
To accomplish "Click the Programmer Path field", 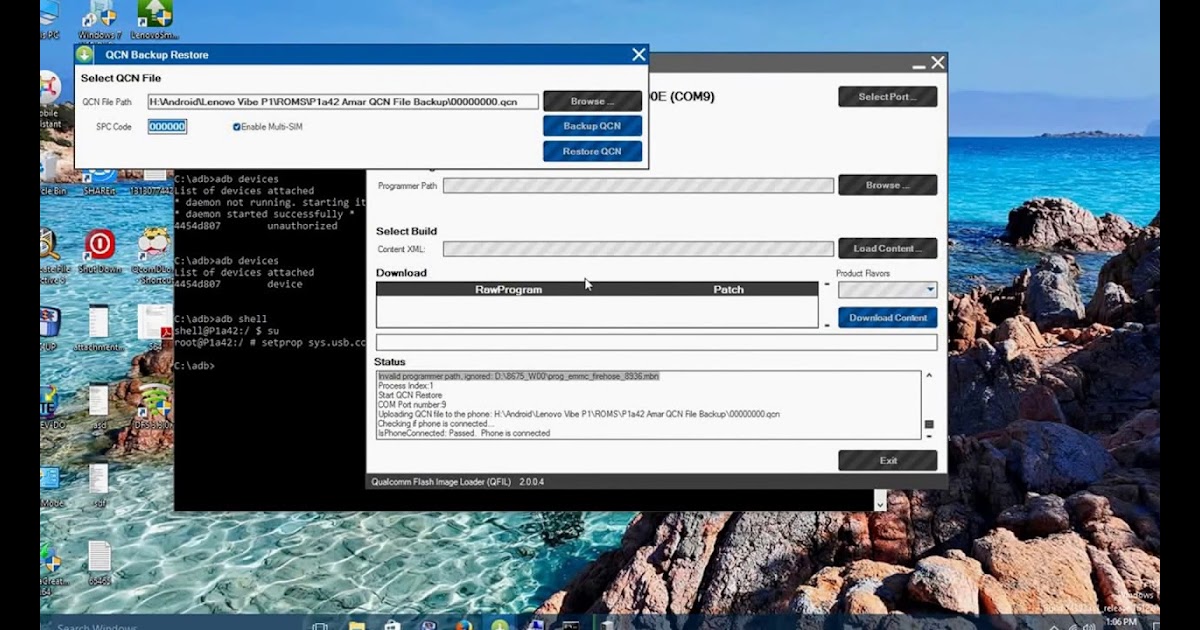I will (638, 185).
